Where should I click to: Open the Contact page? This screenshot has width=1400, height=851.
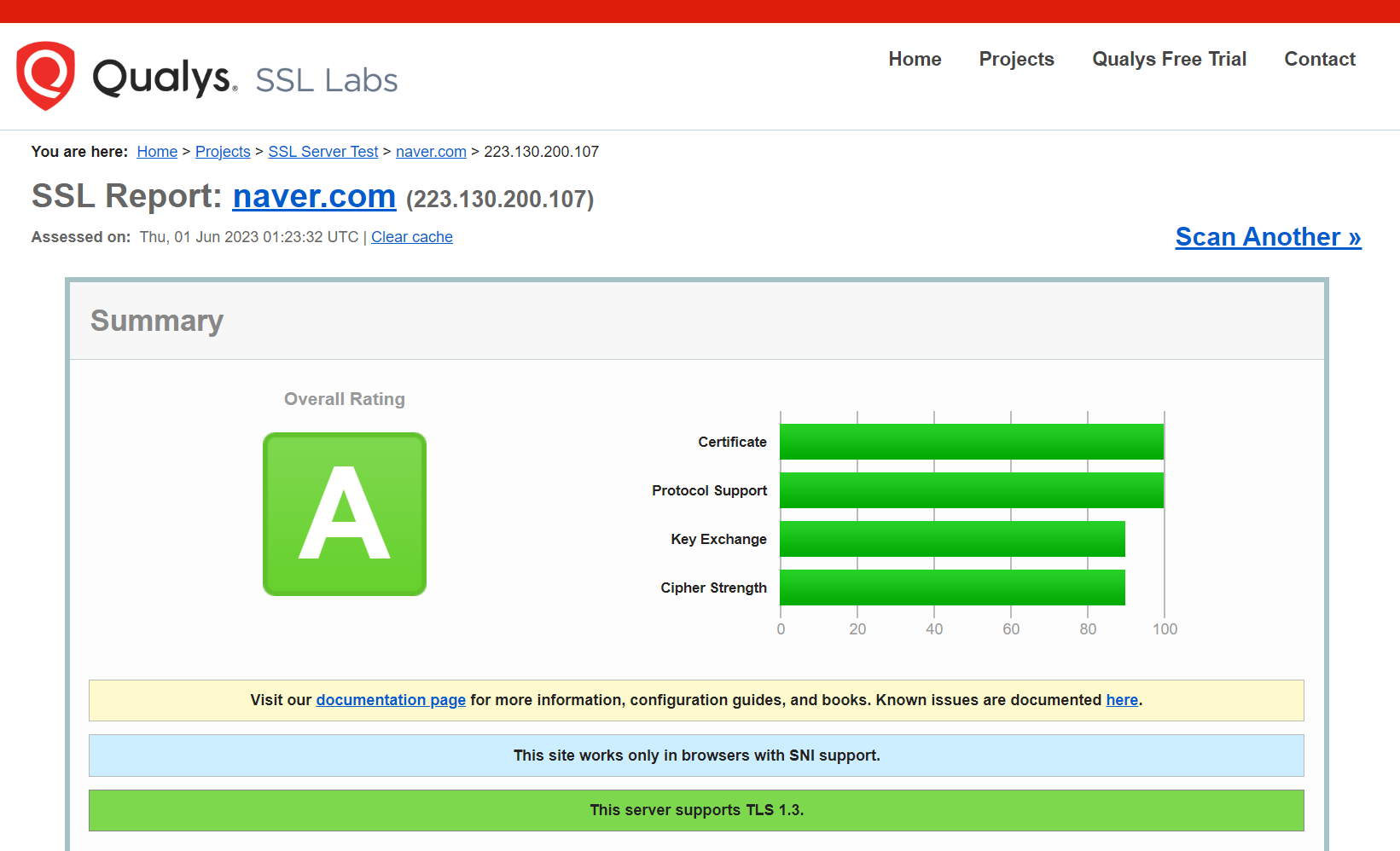(x=1319, y=59)
